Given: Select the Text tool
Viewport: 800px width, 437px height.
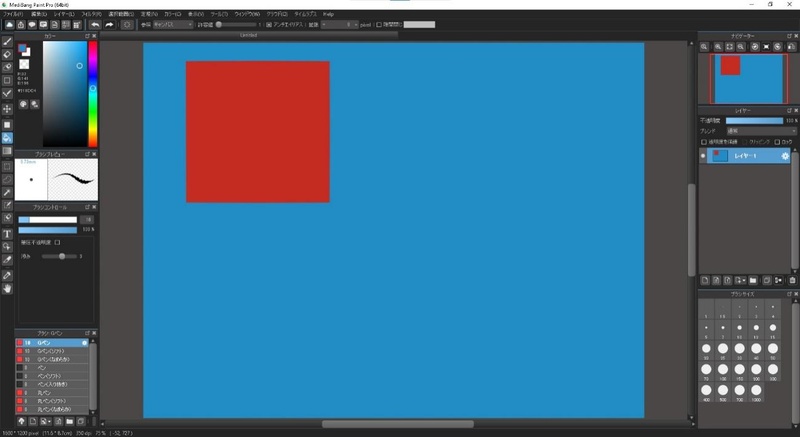Looking at the screenshot, I should point(7,234).
